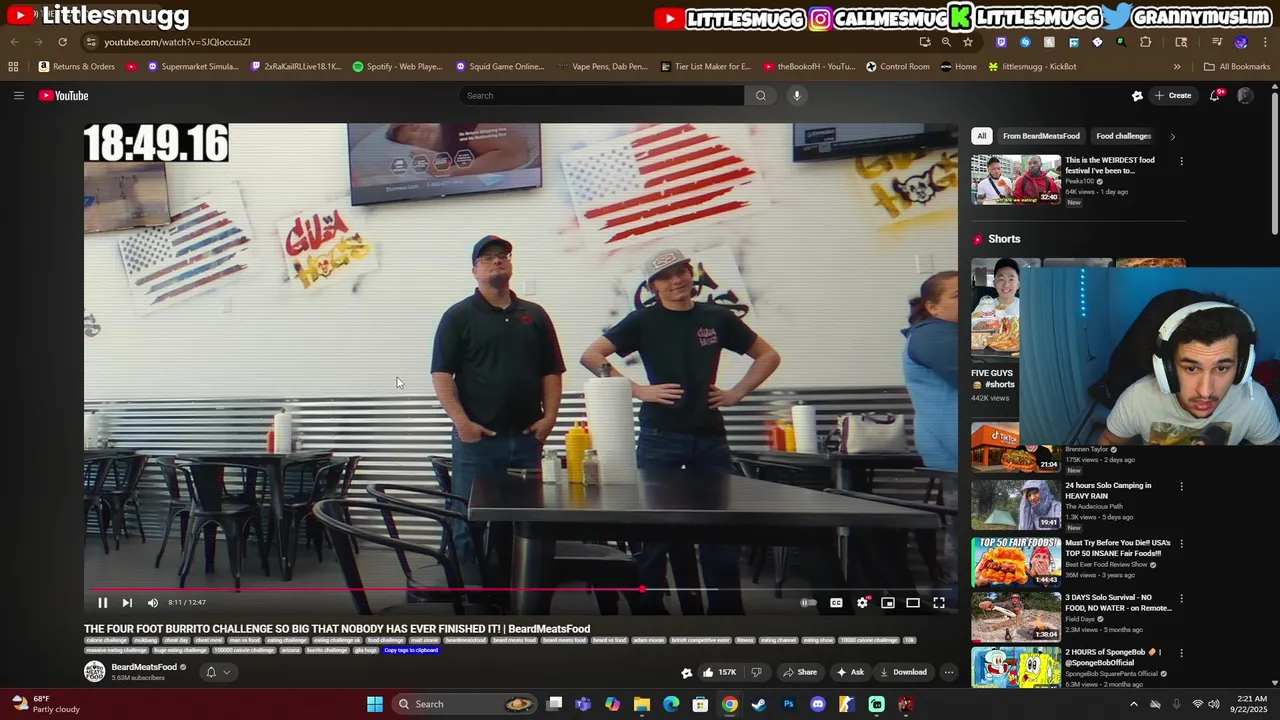Open Chrome extensions puzzle icon
The image size is (1280, 720).
click(x=1146, y=42)
